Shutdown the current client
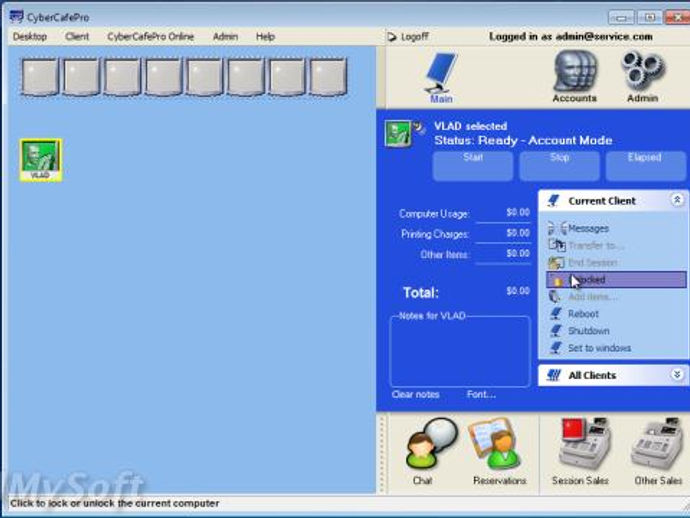Image resolution: width=690 pixels, height=518 pixels. pos(588,331)
